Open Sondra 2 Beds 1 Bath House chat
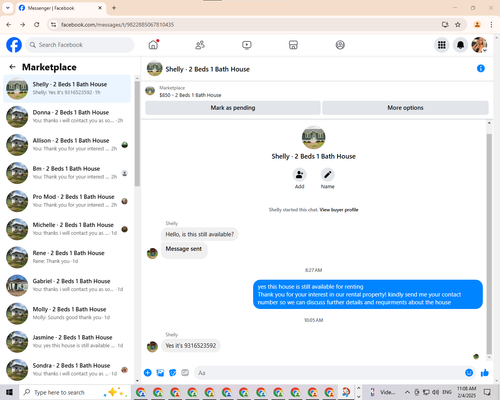The image size is (500, 400). point(67,369)
